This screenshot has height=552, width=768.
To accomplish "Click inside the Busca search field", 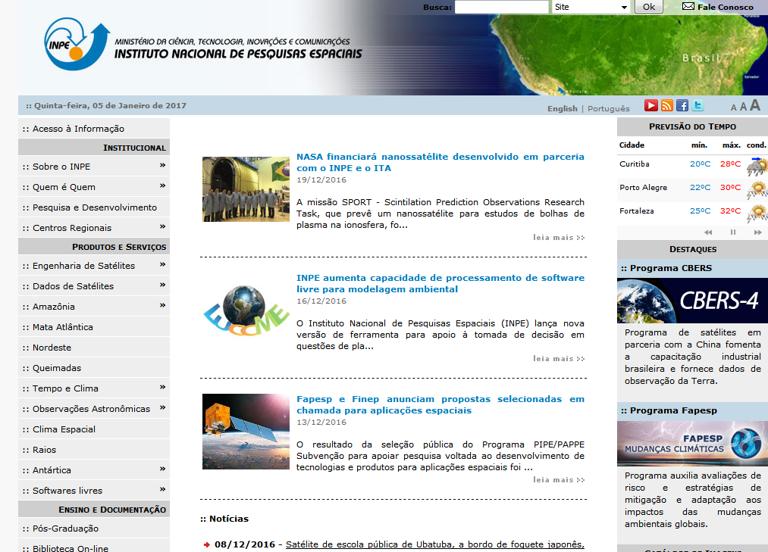I will click(x=500, y=7).
